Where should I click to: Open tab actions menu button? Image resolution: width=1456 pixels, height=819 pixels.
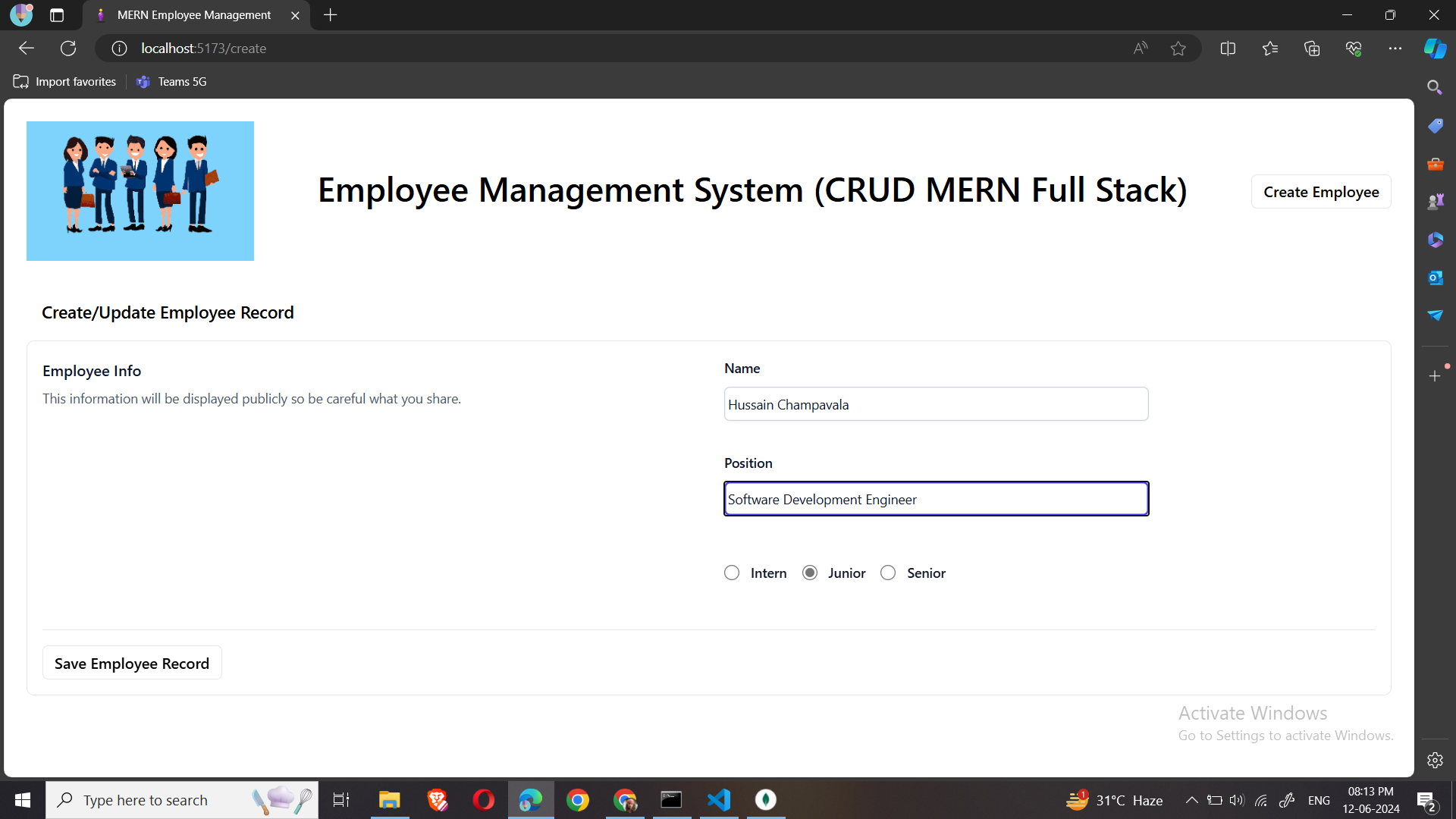pos(57,15)
